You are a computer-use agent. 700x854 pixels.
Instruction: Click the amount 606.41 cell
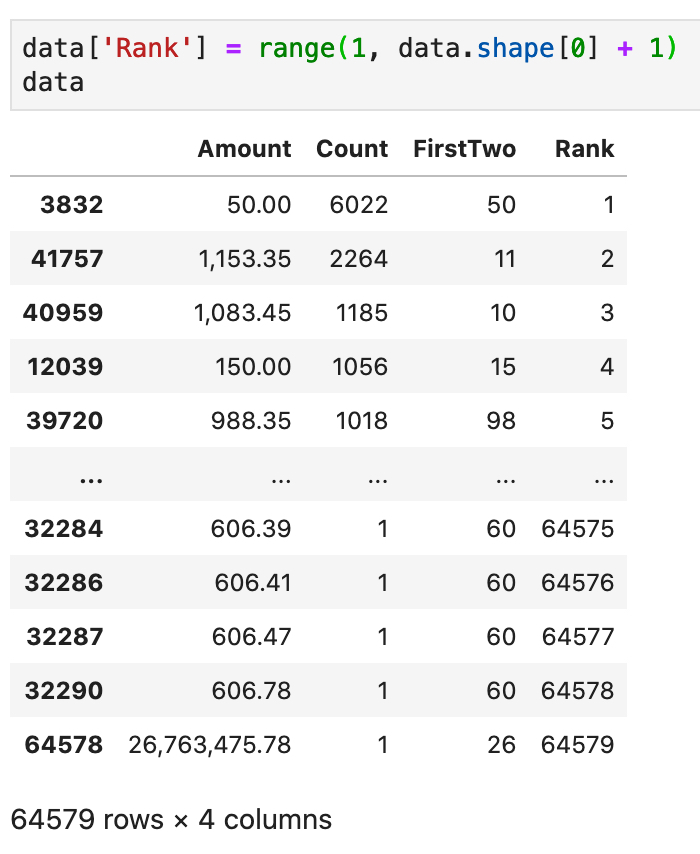253,583
